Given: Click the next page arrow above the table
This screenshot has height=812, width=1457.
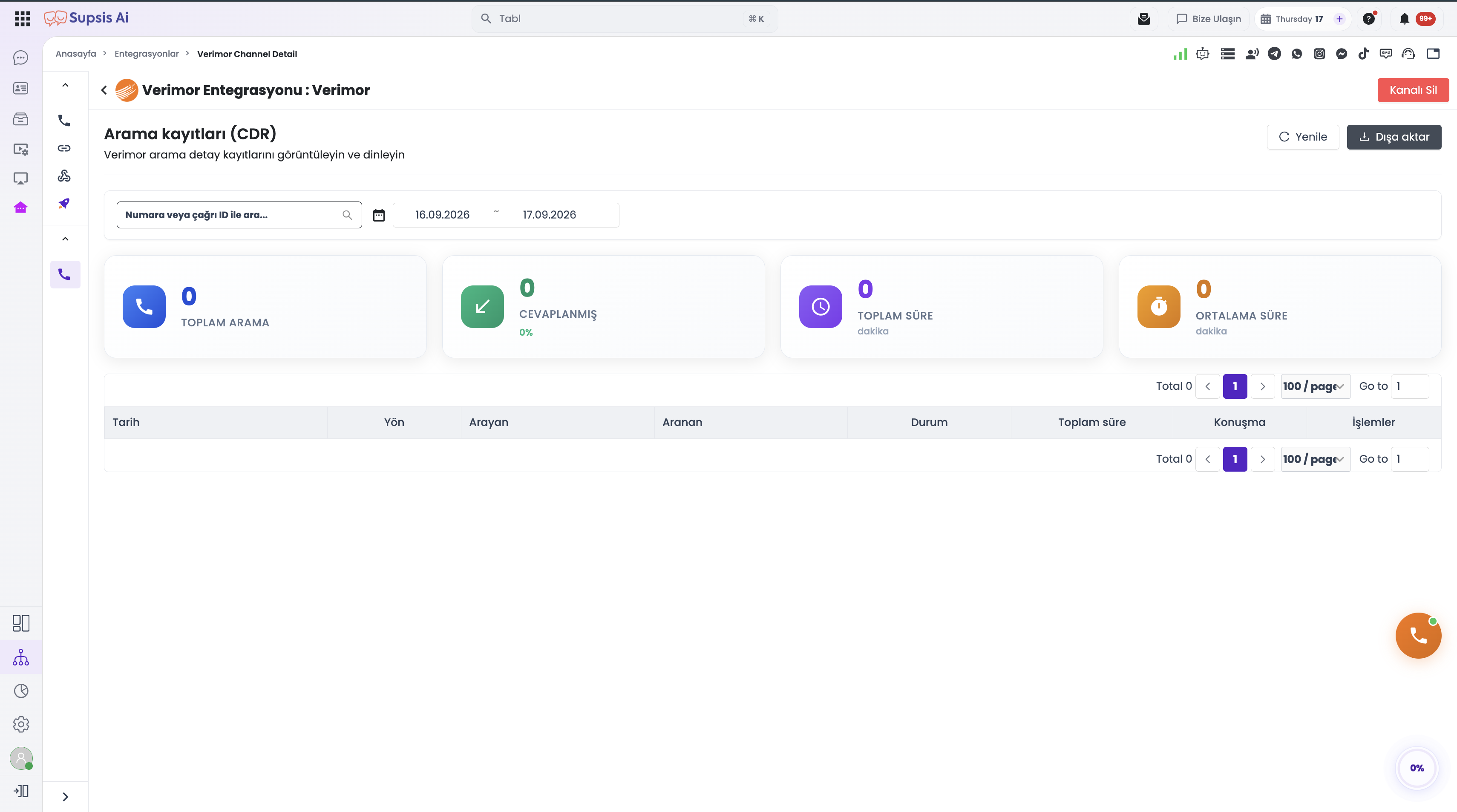Looking at the screenshot, I should (1262, 386).
